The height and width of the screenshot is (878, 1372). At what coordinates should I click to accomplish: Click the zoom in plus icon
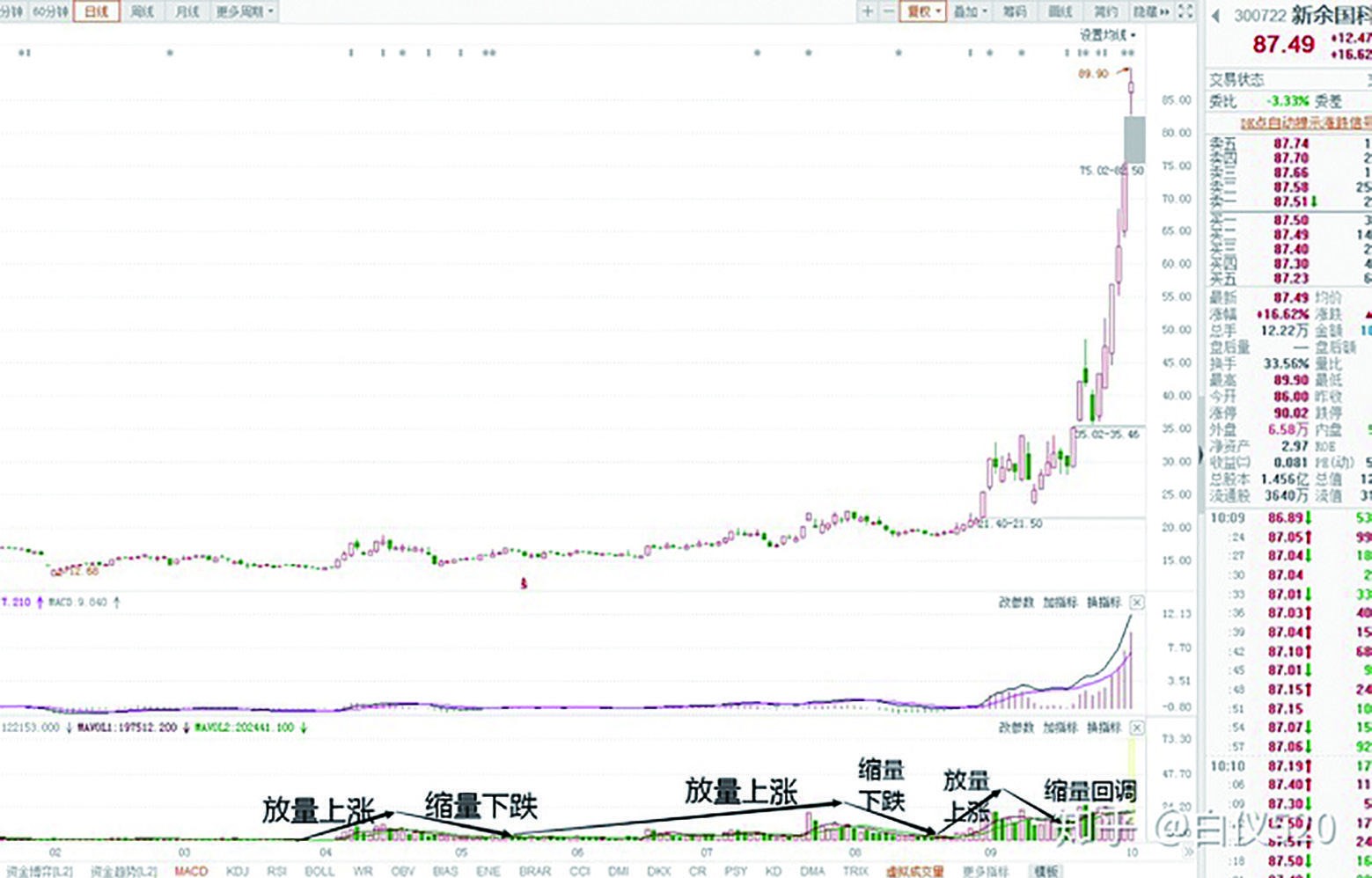coord(868,11)
